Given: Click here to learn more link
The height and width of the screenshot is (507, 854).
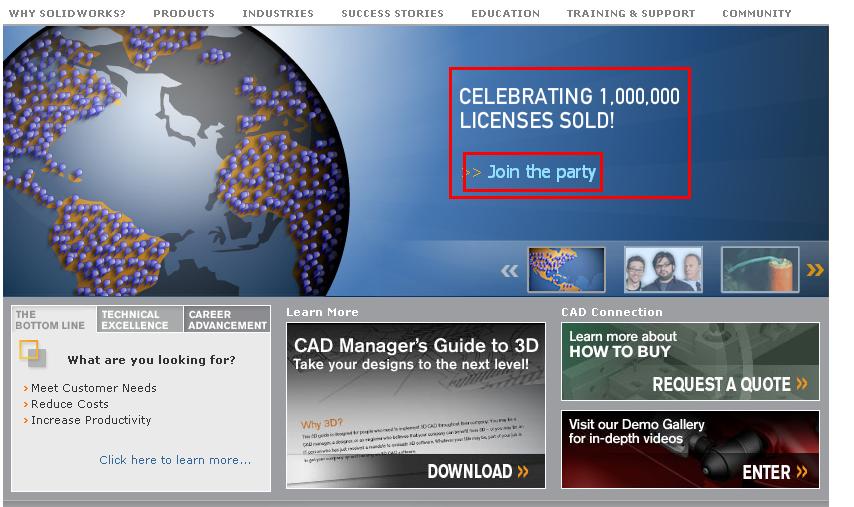Looking at the screenshot, I should (175, 460).
